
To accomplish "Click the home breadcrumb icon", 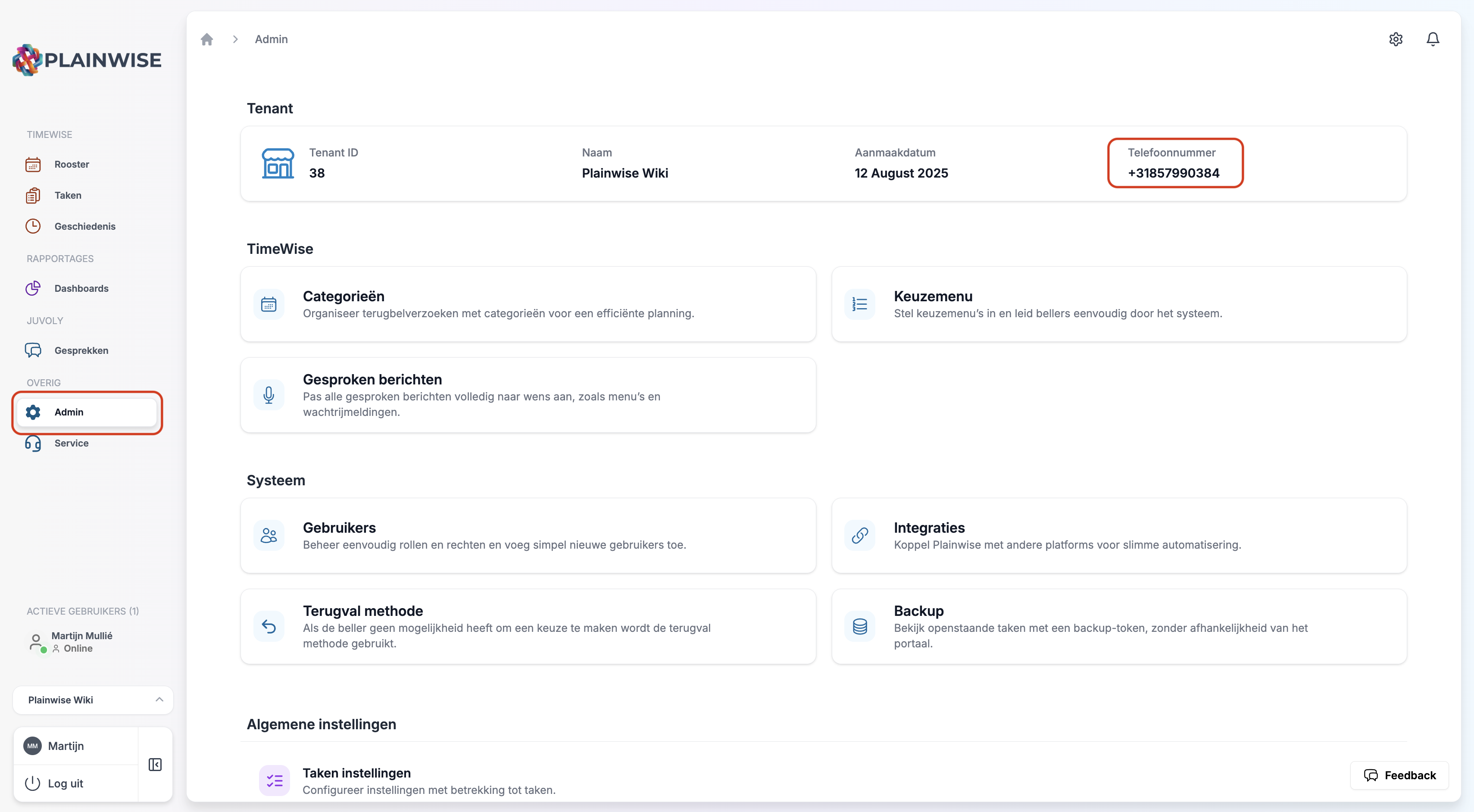I will tap(206, 39).
